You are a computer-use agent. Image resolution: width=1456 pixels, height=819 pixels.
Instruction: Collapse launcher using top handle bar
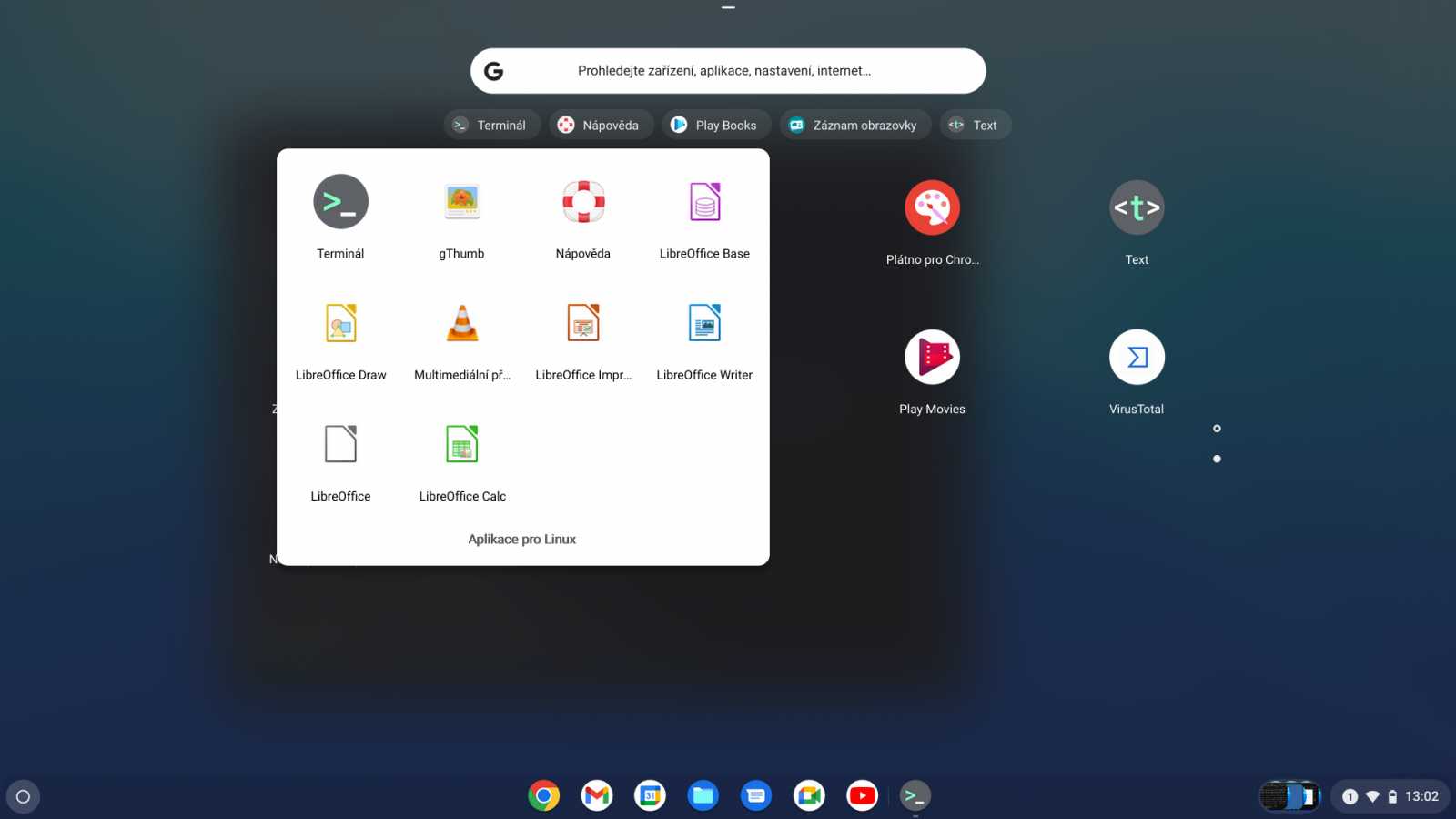pos(728,7)
